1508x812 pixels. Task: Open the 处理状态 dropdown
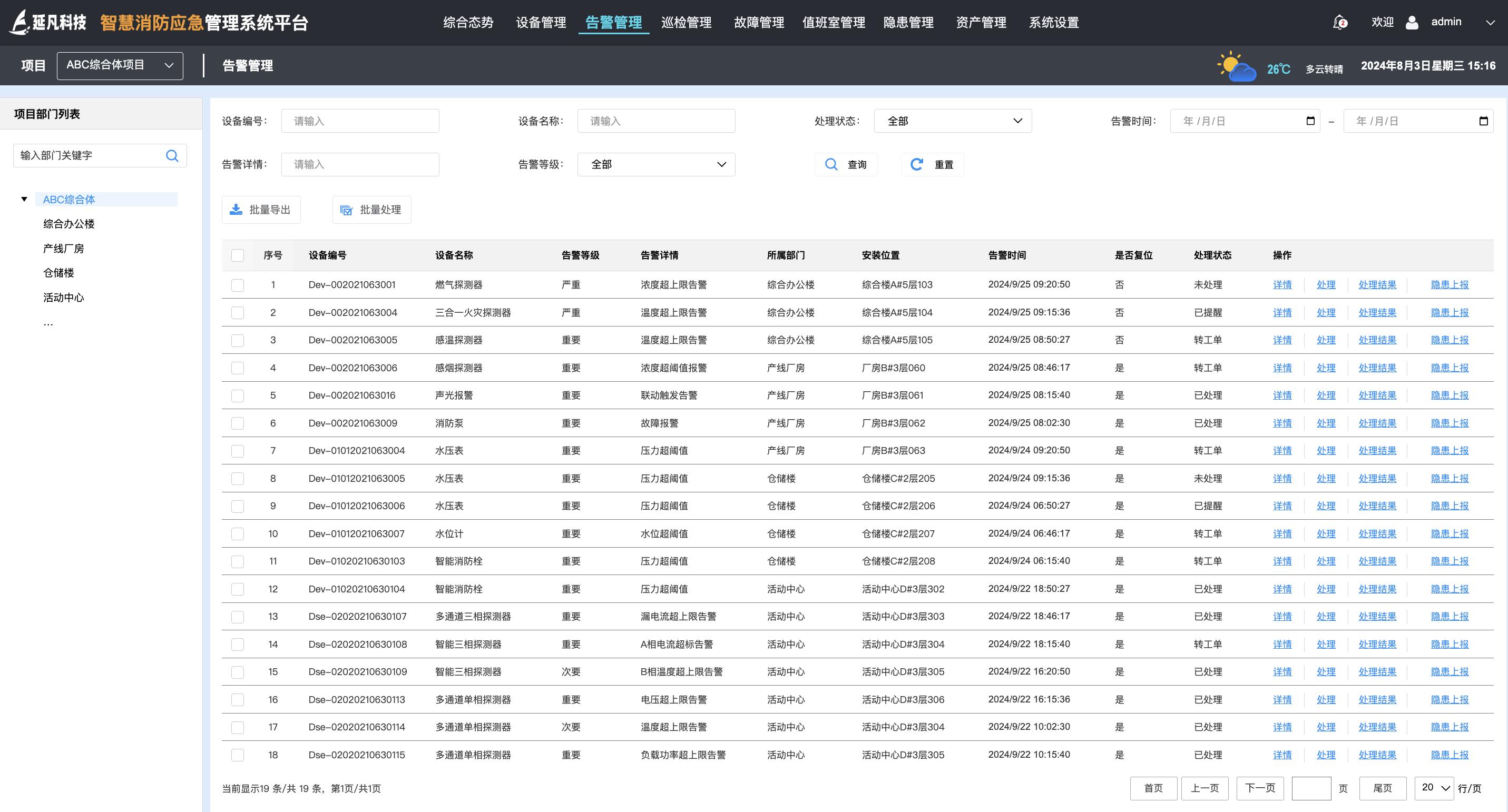pos(953,121)
